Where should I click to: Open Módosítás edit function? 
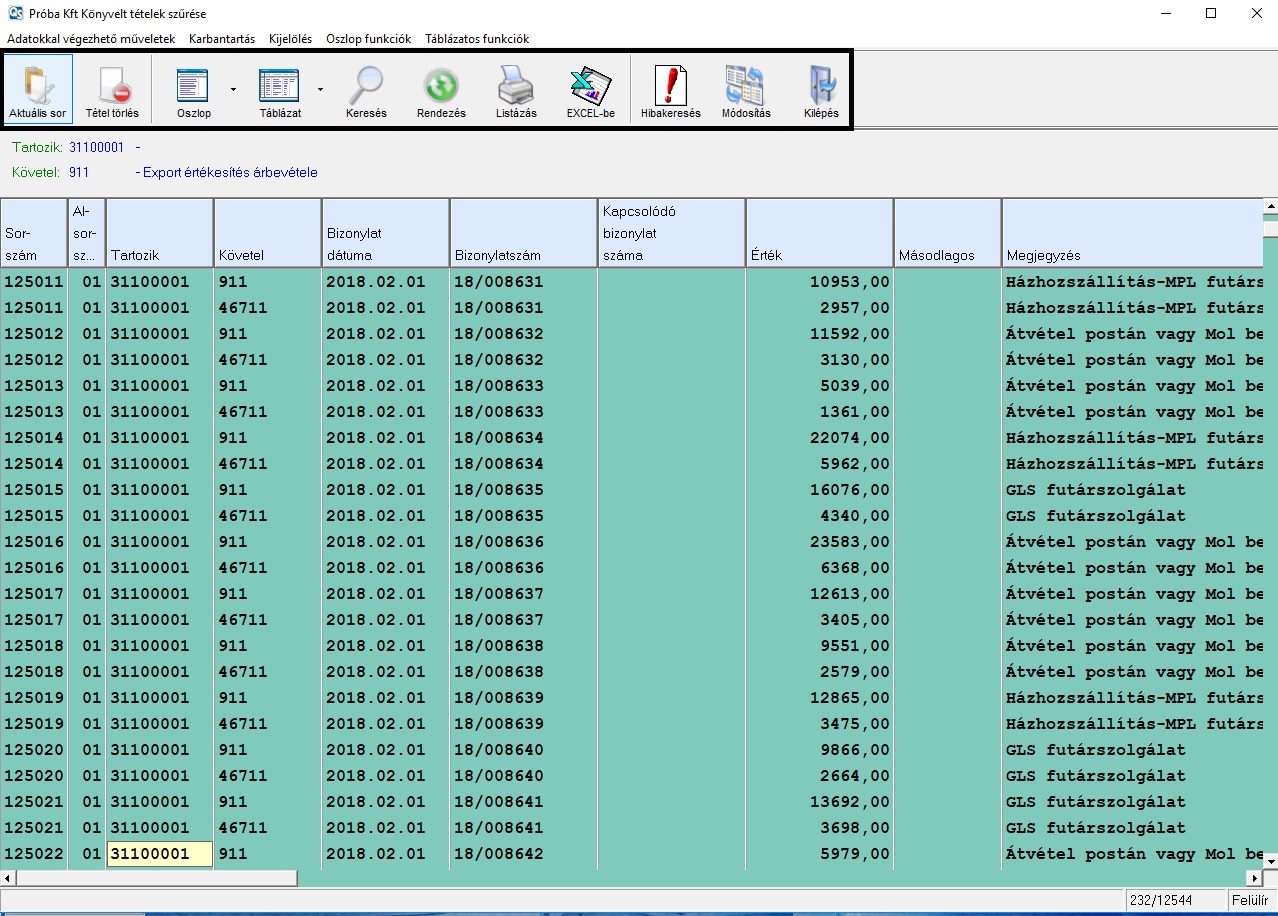(x=746, y=88)
